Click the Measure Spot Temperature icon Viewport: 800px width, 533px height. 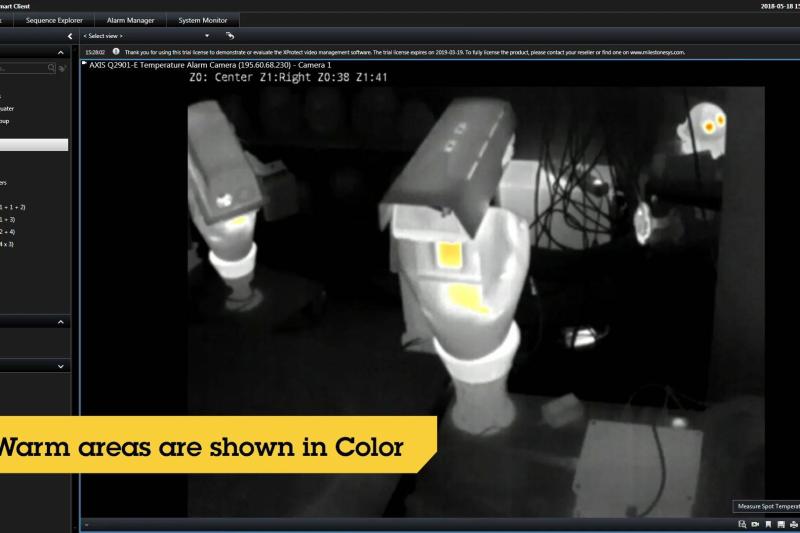point(742,524)
